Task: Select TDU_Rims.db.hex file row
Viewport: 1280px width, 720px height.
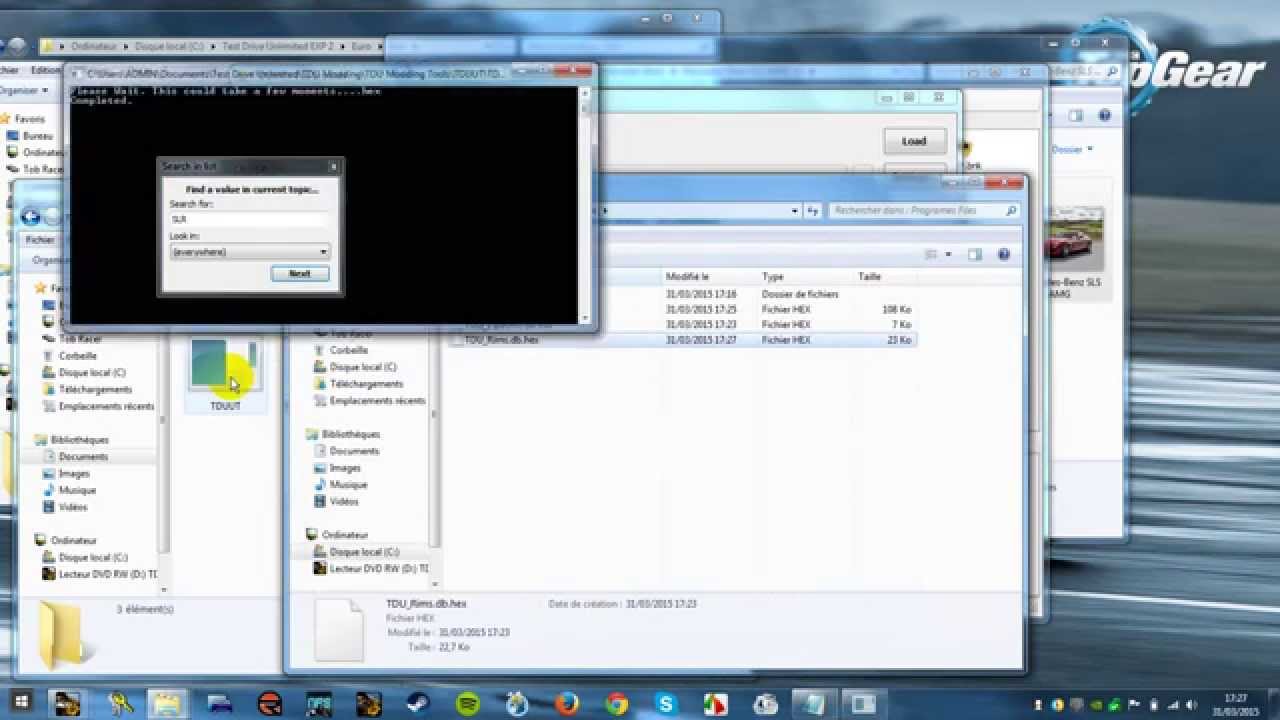Action: point(682,340)
